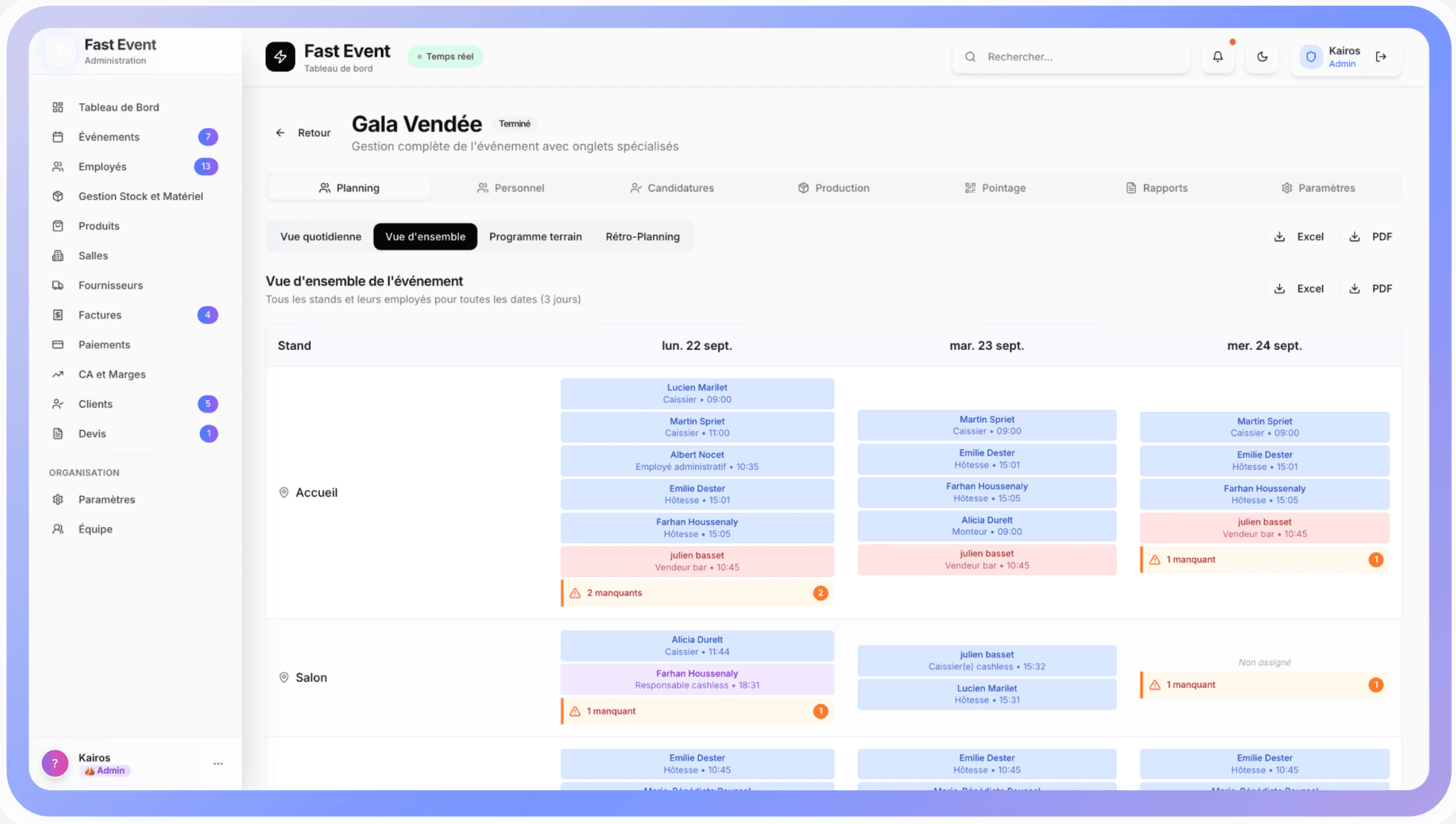Viewport: 1456px width, 824px height.
Task: Click the Fast Event lightning logo
Action: [280, 57]
